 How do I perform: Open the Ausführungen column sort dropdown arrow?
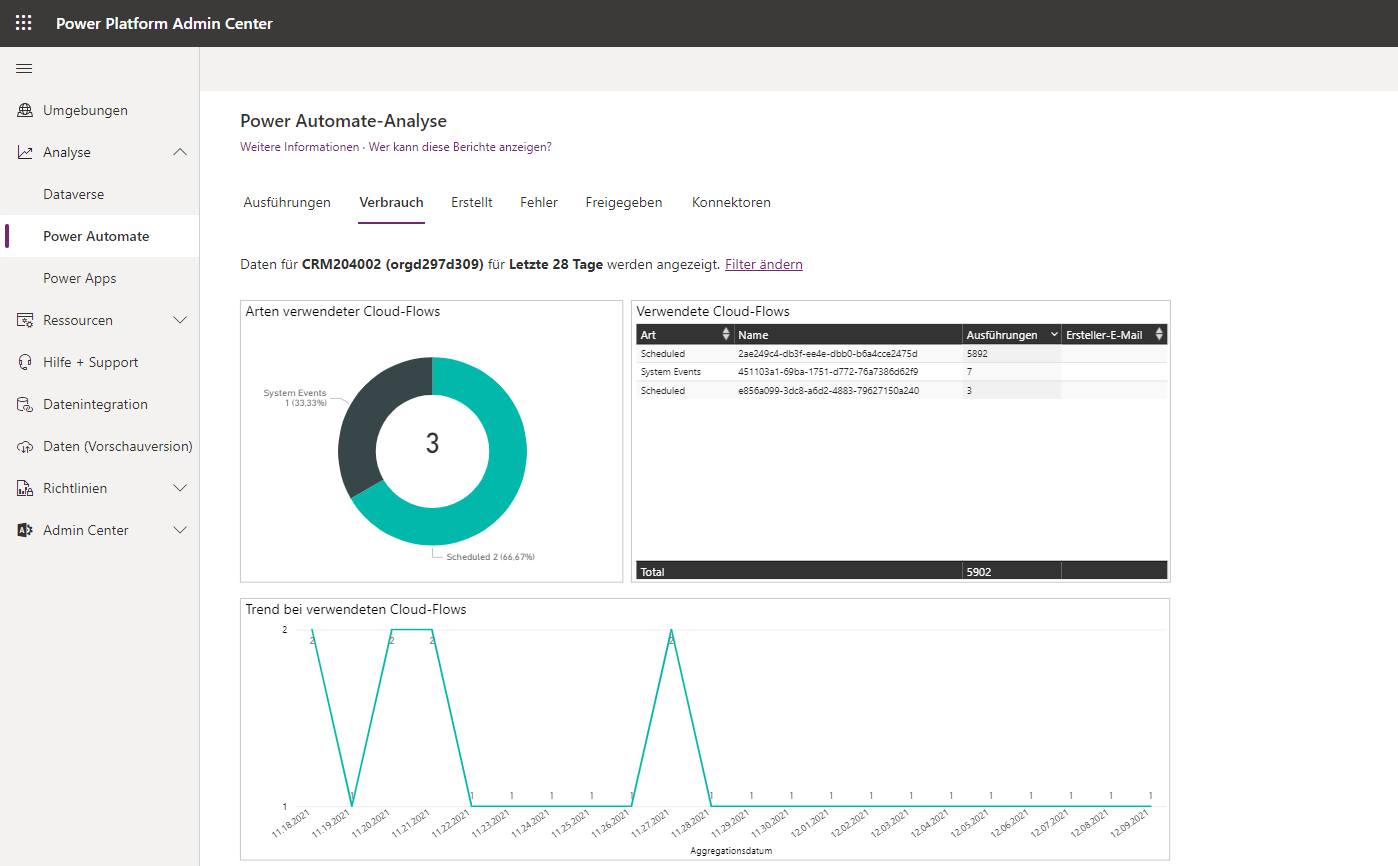point(1053,335)
